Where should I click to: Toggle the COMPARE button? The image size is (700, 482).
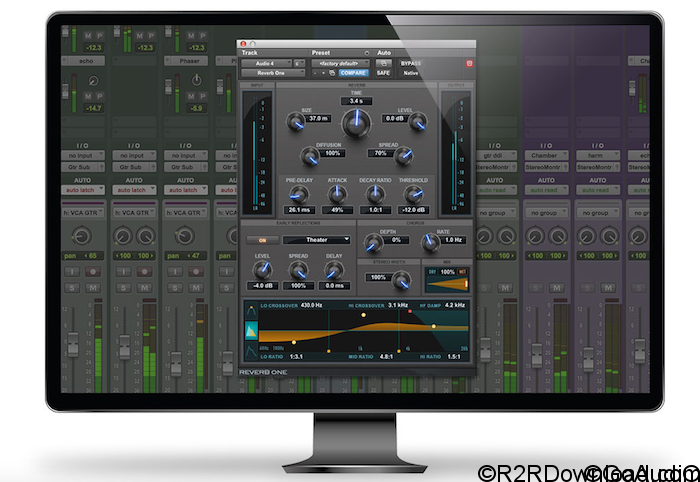click(x=353, y=73)
